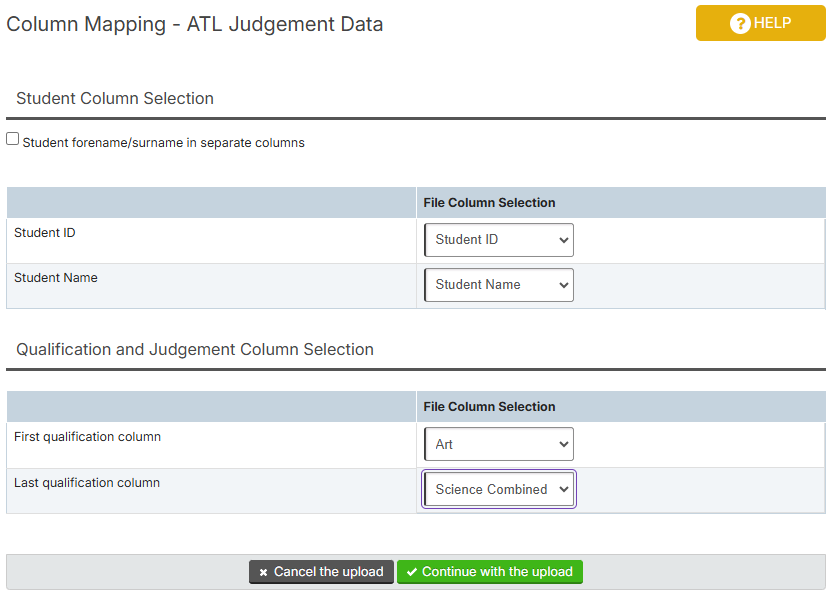Open the first qualification dropdown showing Art

click(499, 445)
